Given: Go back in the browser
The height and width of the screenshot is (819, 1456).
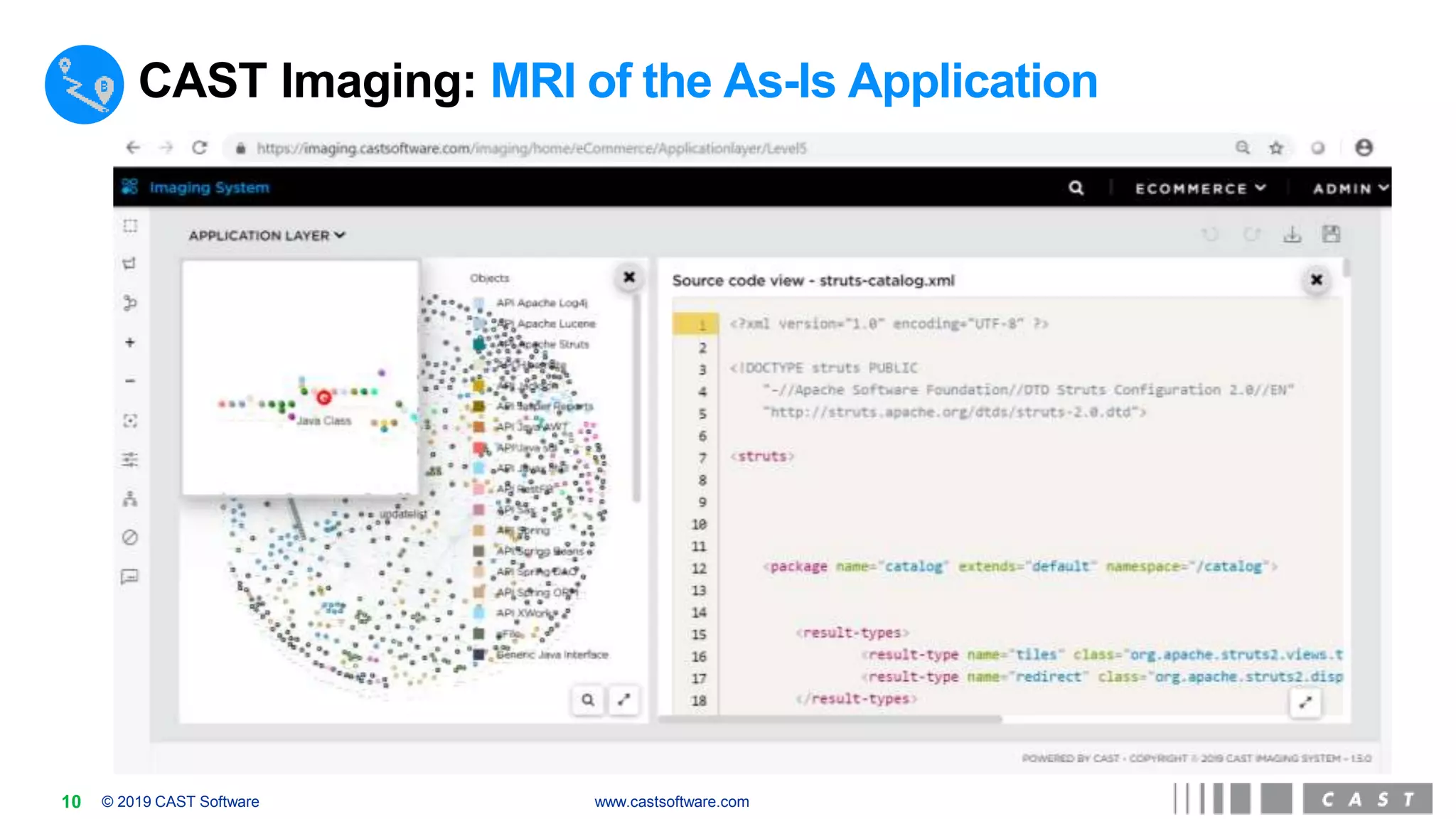Looking at the screenshot, I should (133, 148).
